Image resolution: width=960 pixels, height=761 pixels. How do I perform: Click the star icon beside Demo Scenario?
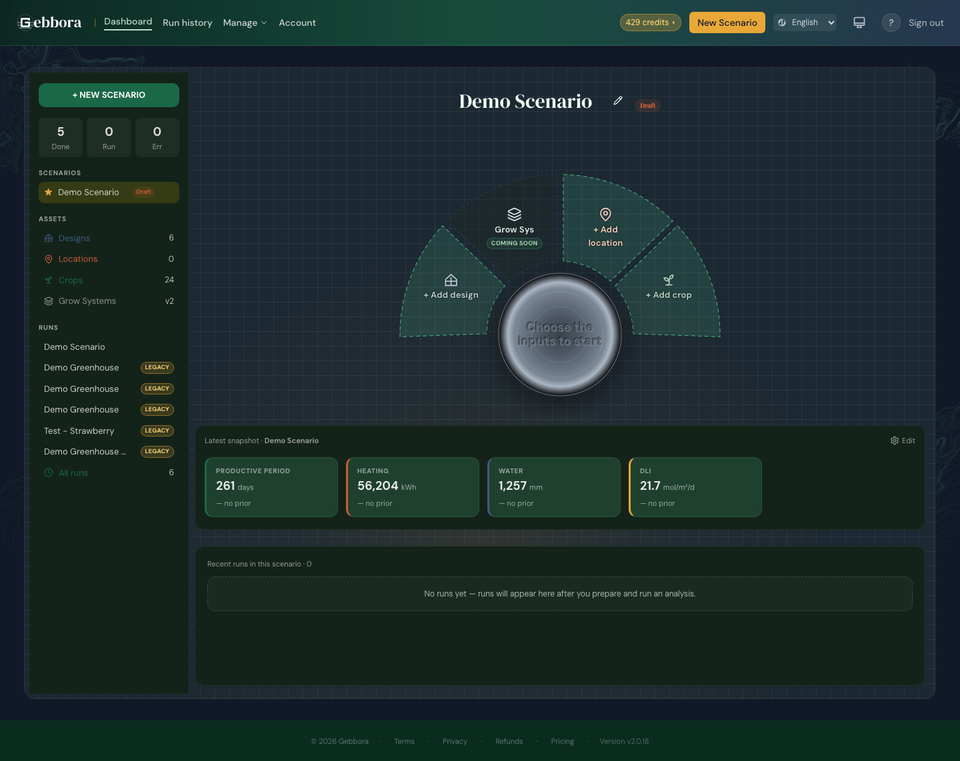[48, 192]
